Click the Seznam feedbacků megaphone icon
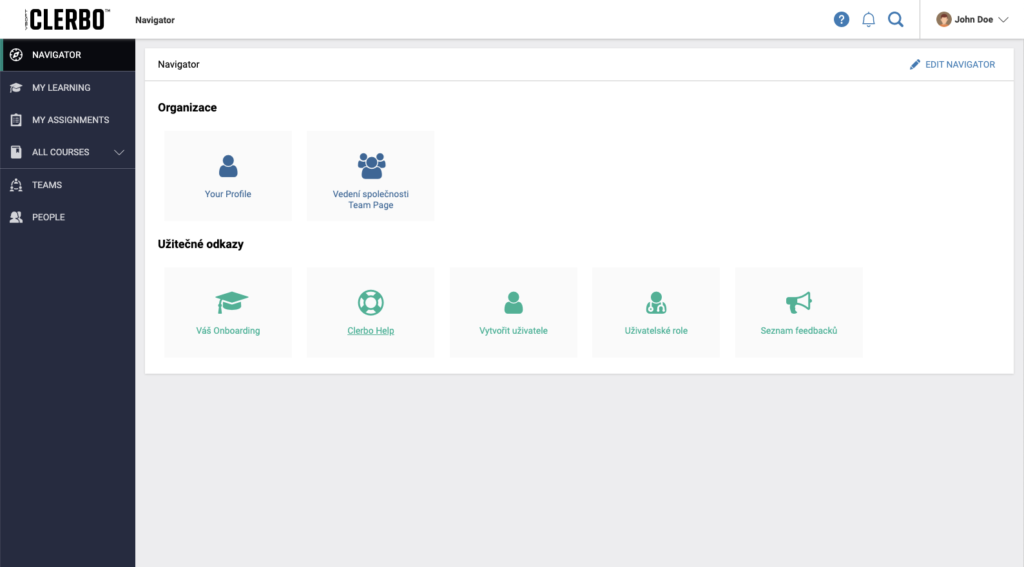 click(x=799, y=302)
